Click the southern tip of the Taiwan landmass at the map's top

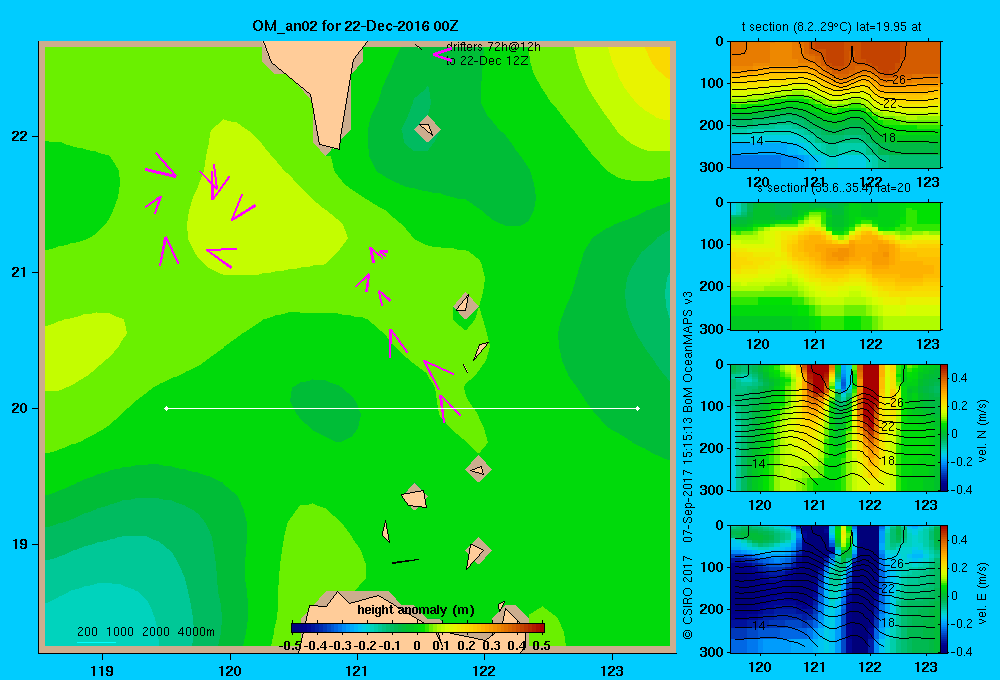point(329,147)
